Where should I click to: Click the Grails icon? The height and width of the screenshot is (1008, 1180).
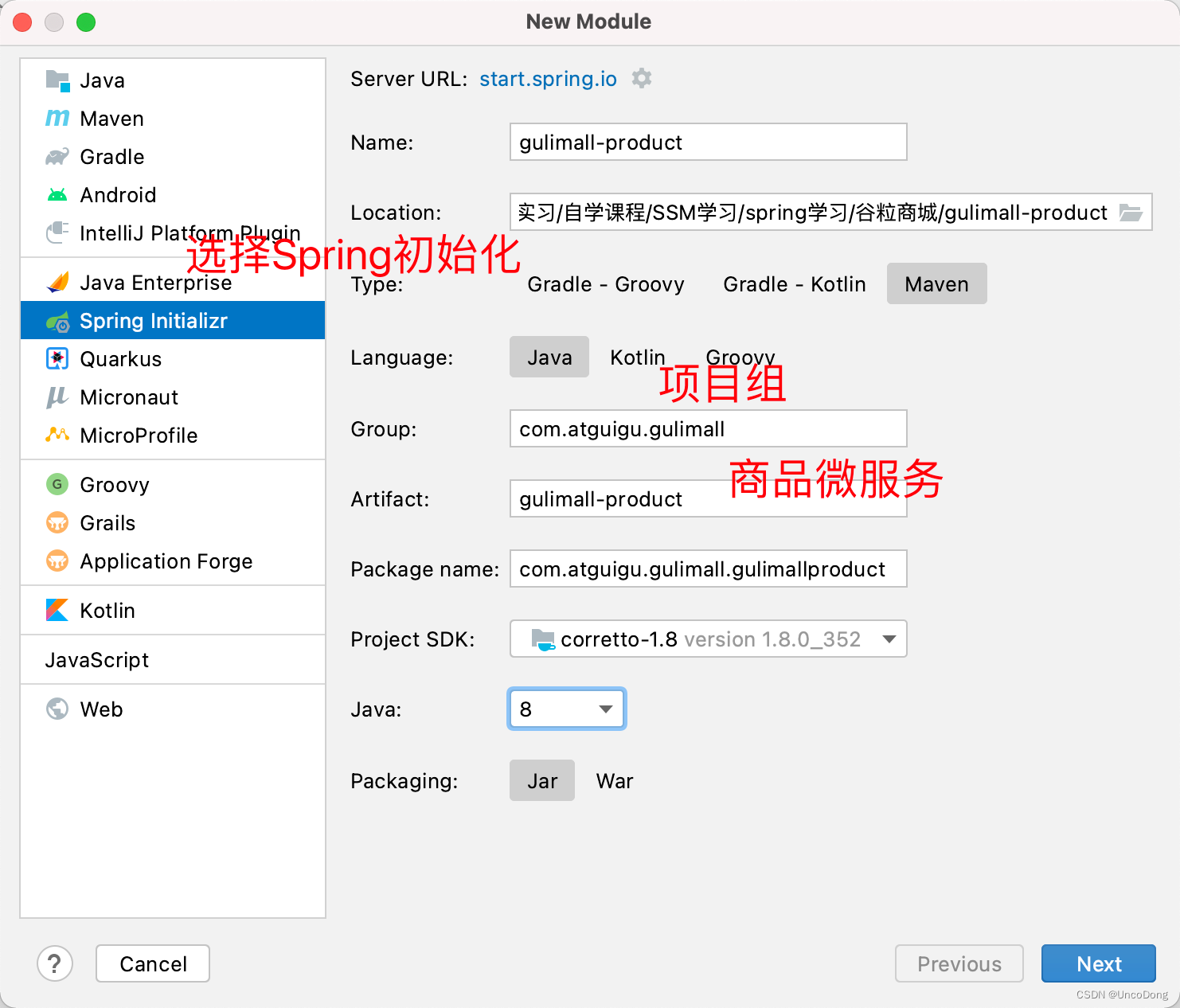57,523
